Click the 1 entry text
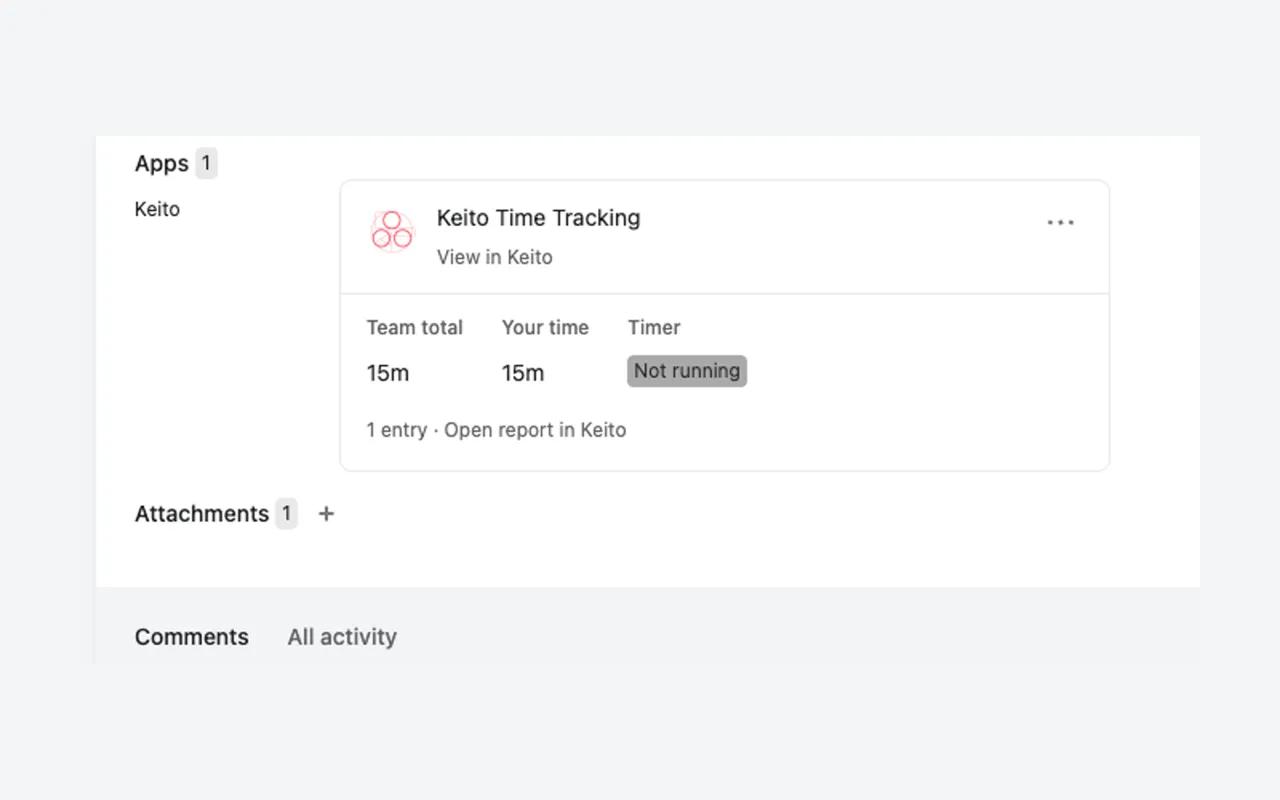 coord(397,430)
